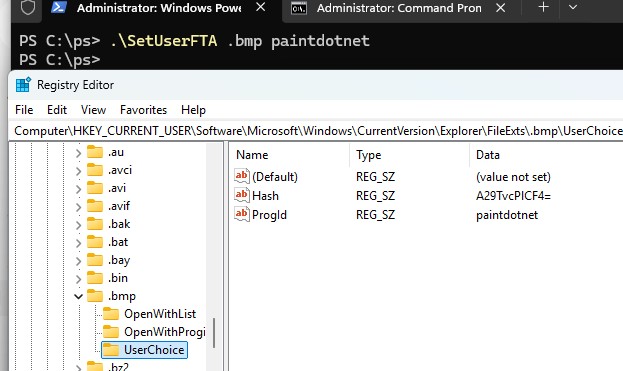Click the administrator shield icon
The width and height of the screenshot is (623, 371).
[28, 8]
